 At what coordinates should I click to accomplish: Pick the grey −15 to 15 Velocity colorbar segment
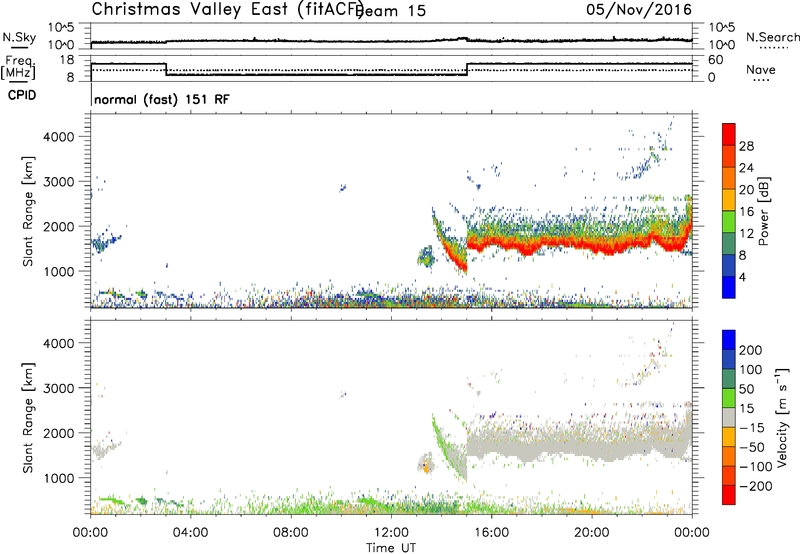pos(729,417)
